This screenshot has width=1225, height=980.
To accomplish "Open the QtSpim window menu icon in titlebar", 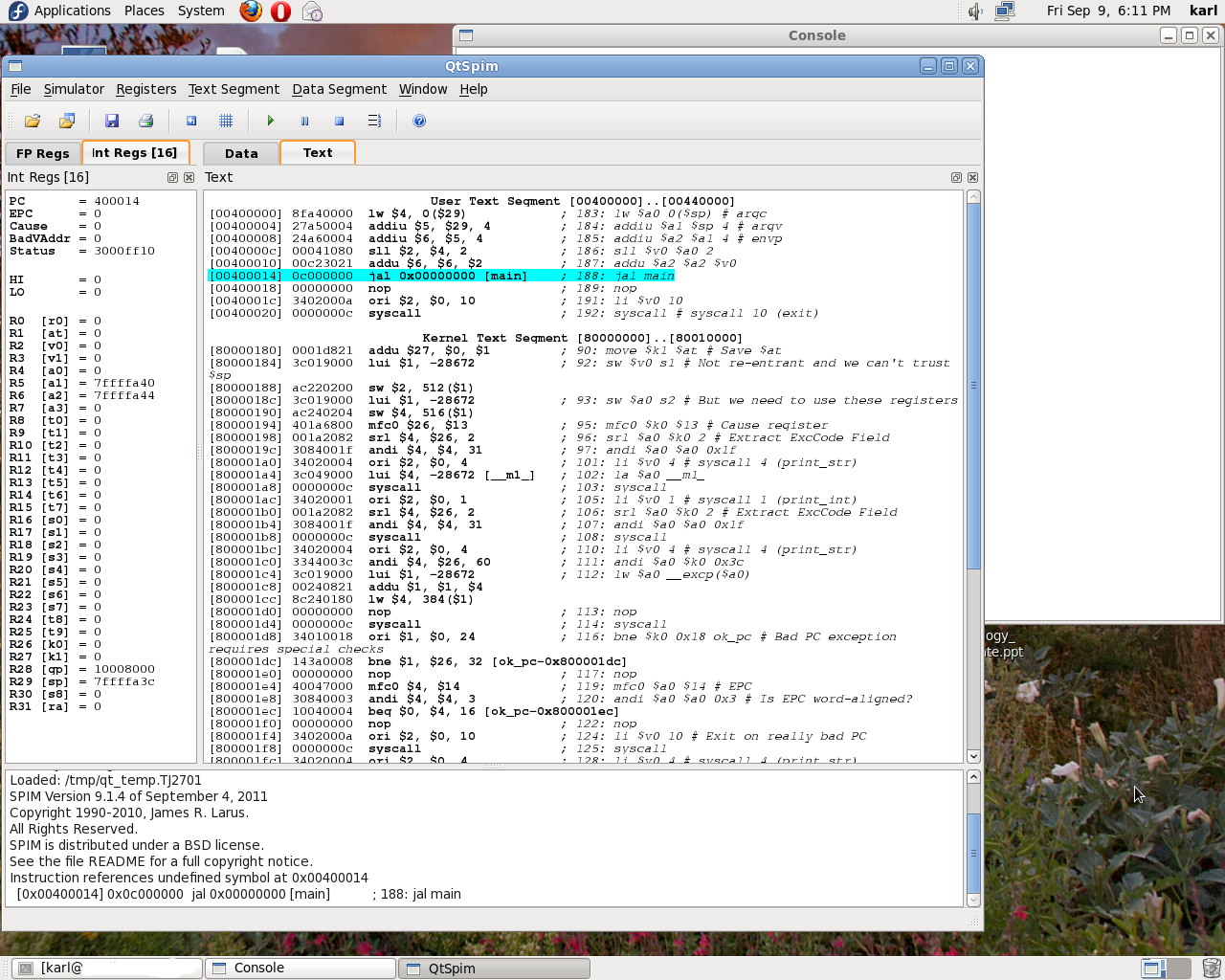I will pyautogui.click(x=15, y=66).
